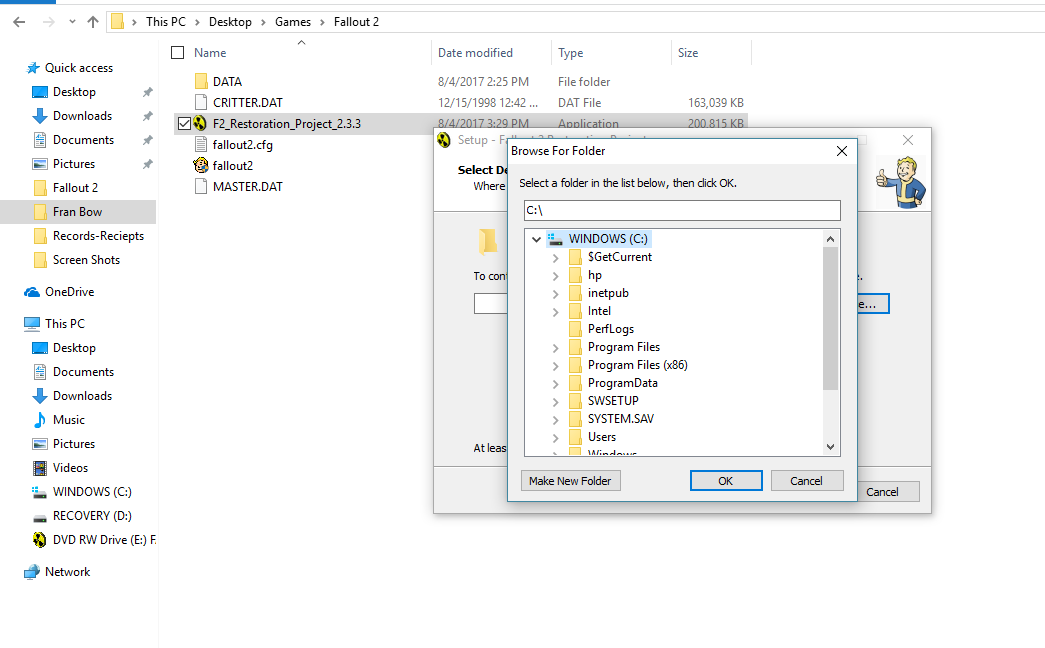Open Downloads under This PC
This screenshot has height=648, width=1045.
(x=82, y=396)
